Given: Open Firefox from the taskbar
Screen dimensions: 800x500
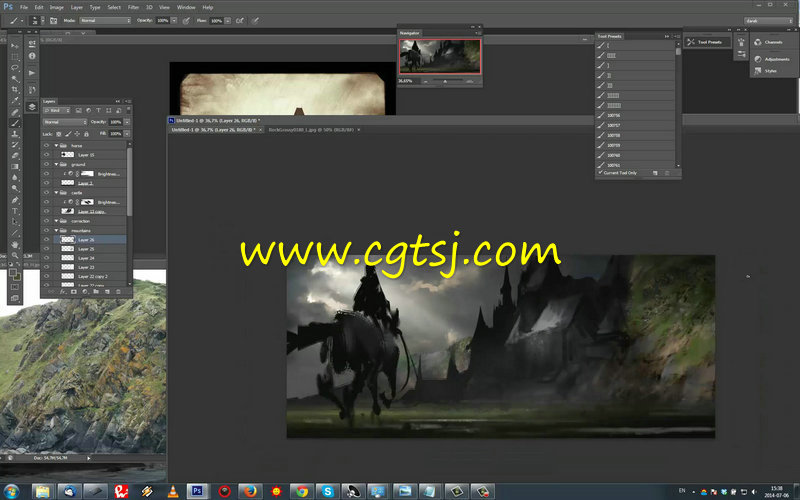Looking at the screenshot, I should pyautogui.click(x=250, y=491).
